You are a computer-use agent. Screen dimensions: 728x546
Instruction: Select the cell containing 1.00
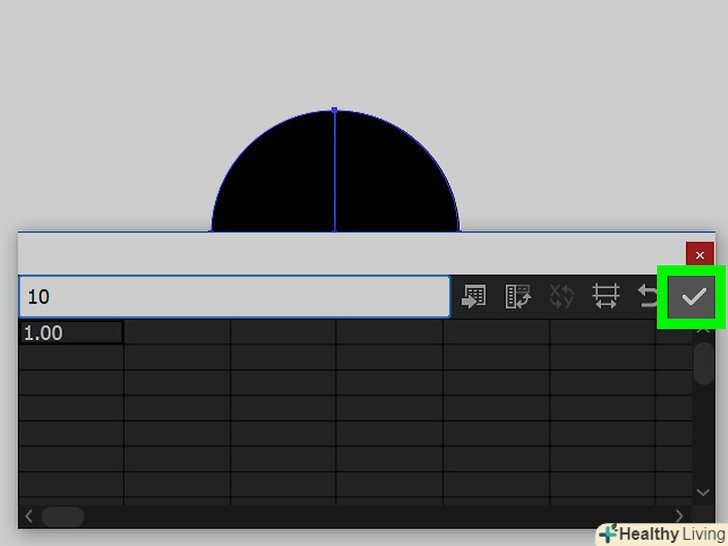tap(71, 333)
